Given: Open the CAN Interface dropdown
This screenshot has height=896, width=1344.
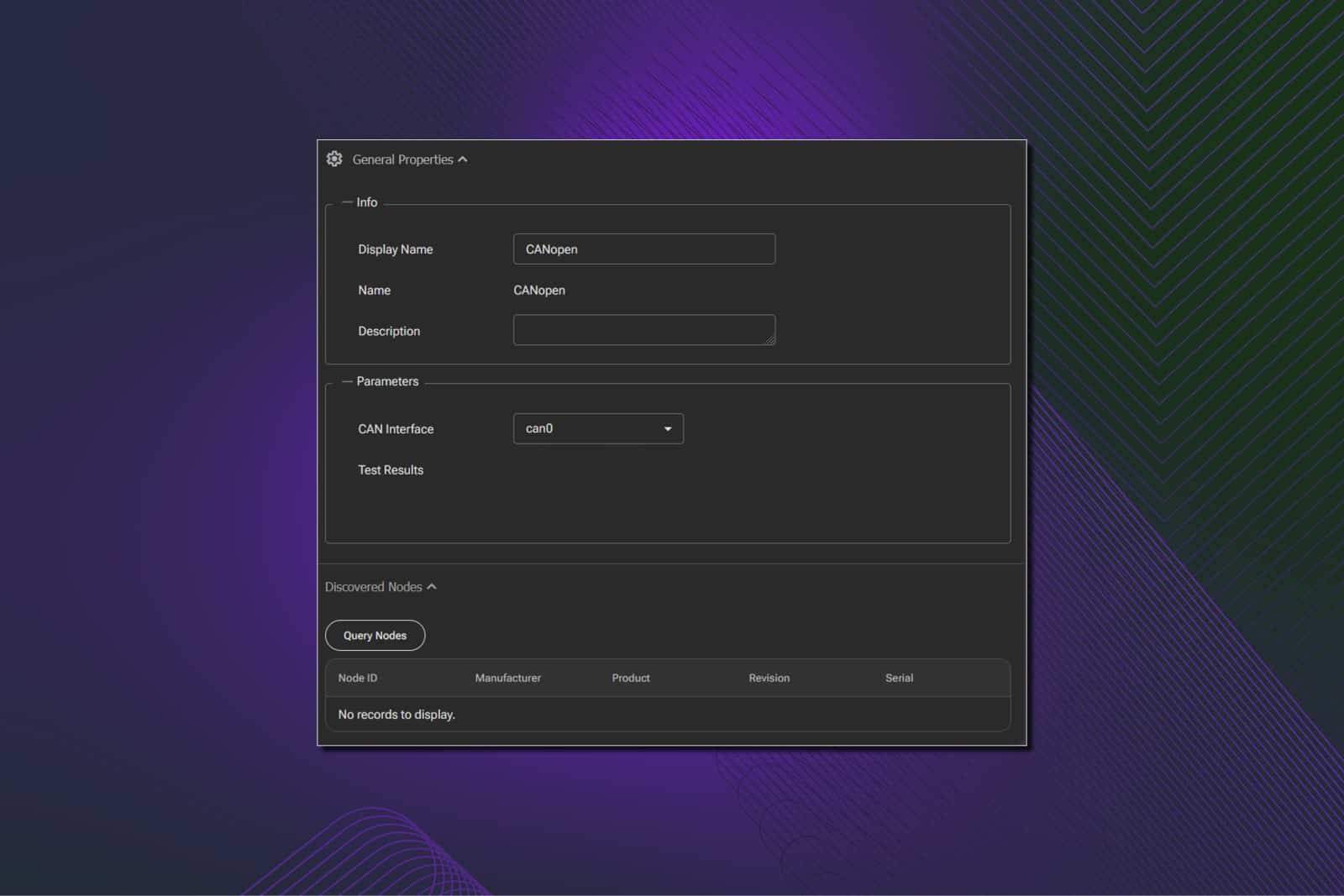Looking at the screenshot, I should [x=598, y=428].
